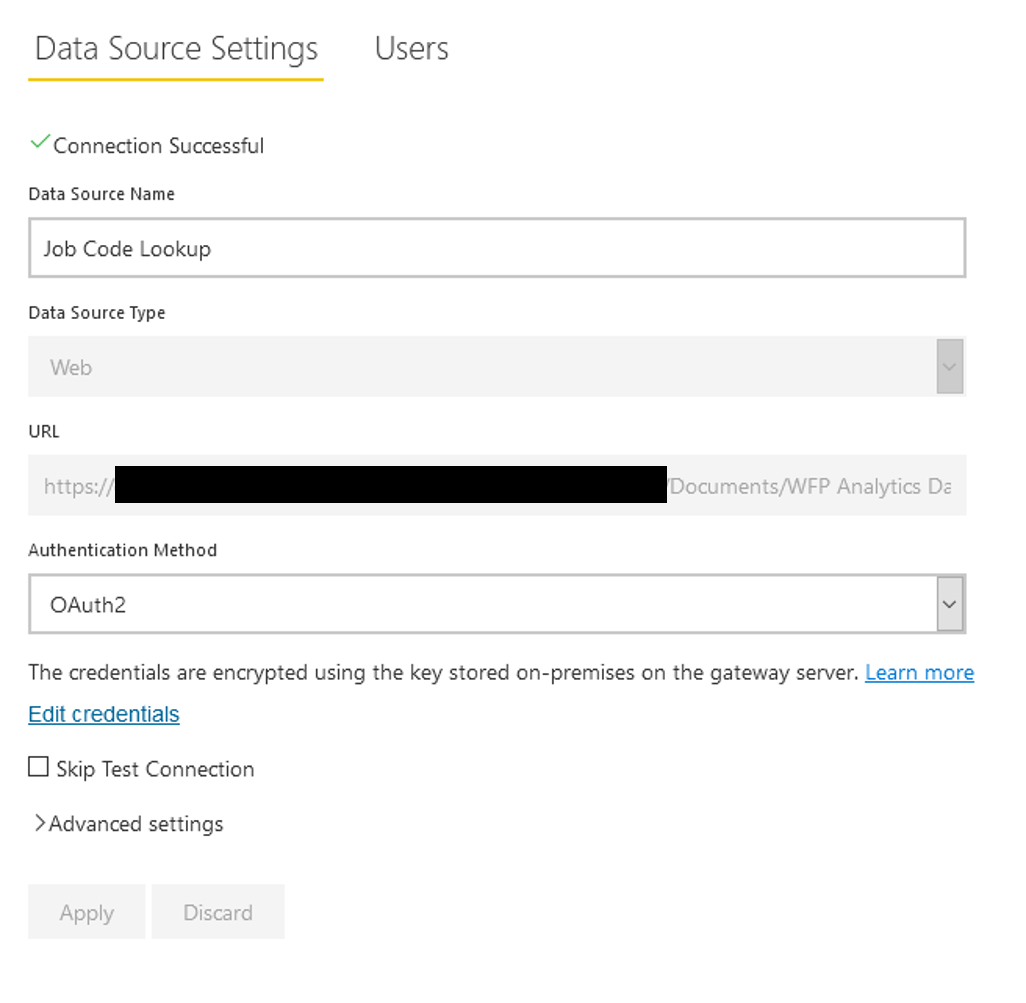Enable the Skip Test Connection checkbox
The image size is (1026, 1003).
point(38,767)
